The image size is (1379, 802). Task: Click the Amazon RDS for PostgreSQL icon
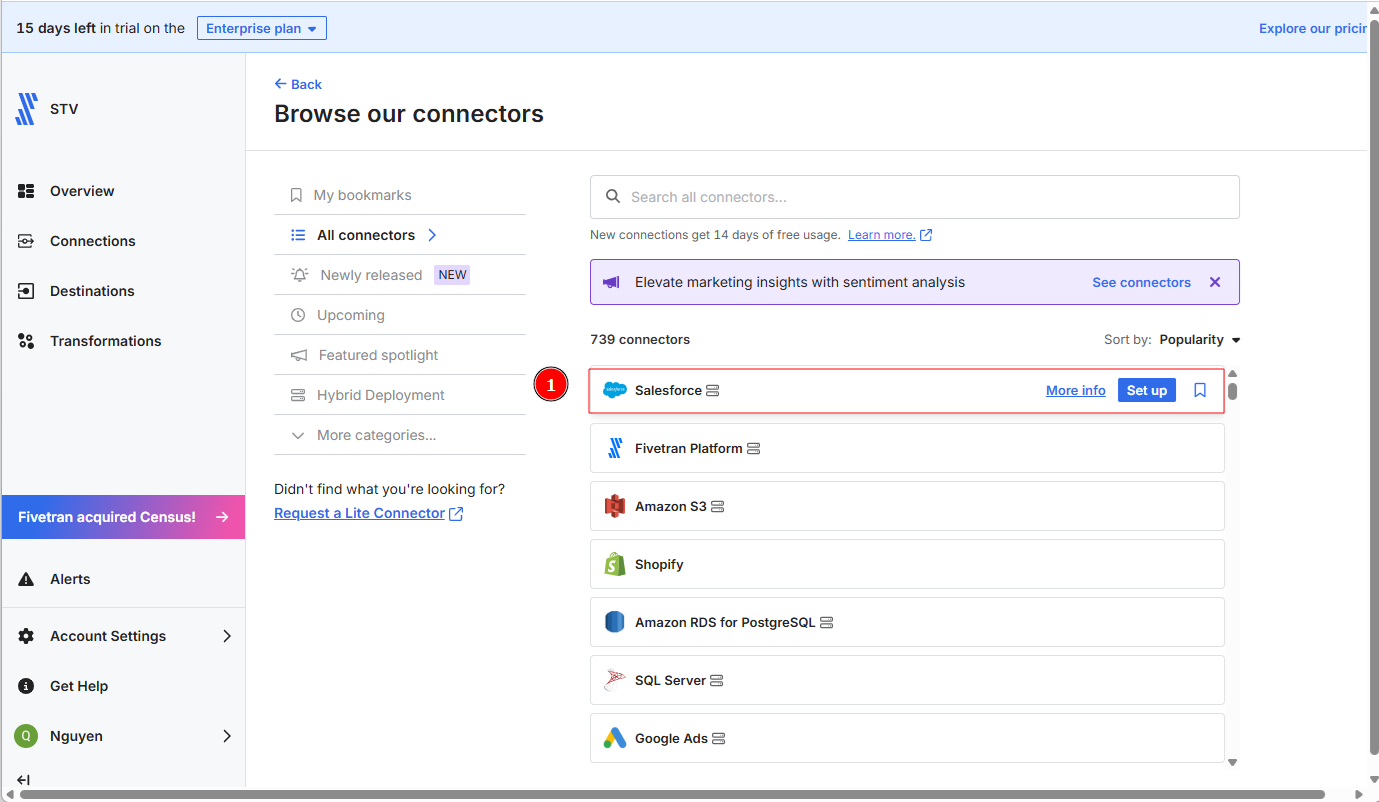(x=615, y=622)
